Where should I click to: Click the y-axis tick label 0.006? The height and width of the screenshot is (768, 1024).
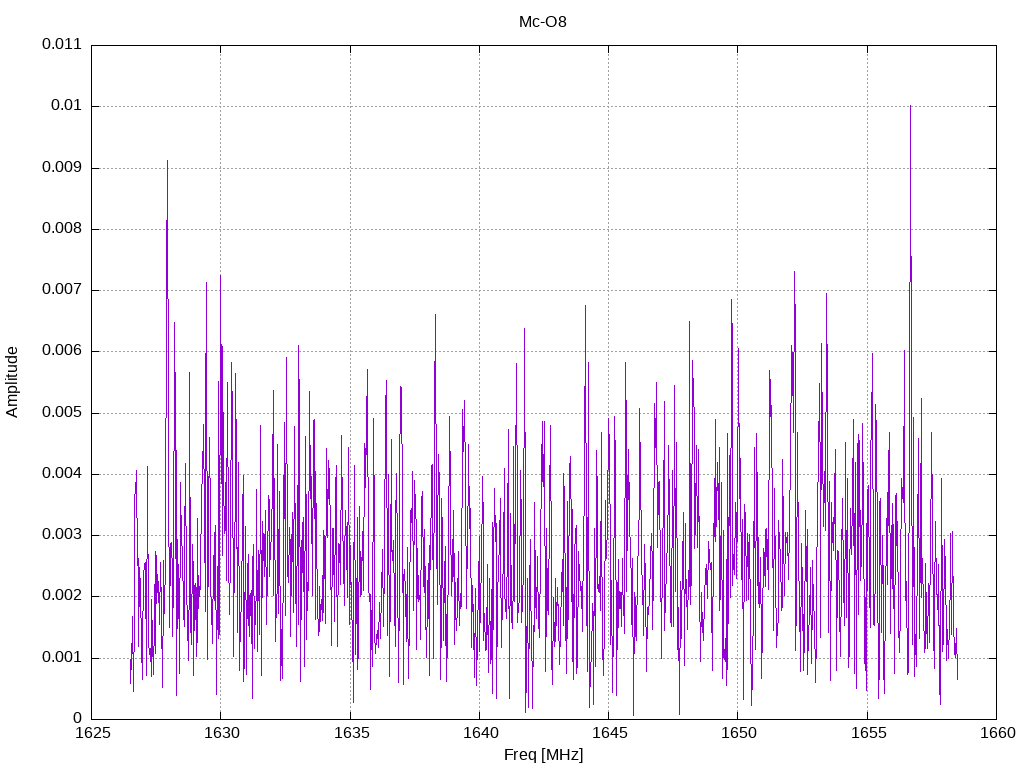(62, 351)
